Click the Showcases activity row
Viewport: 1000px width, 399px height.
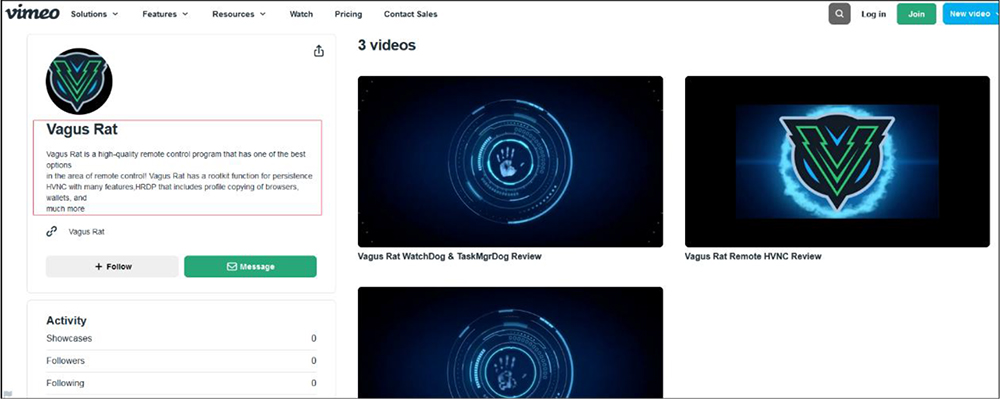pyautogui.click(x=181, y=338)
